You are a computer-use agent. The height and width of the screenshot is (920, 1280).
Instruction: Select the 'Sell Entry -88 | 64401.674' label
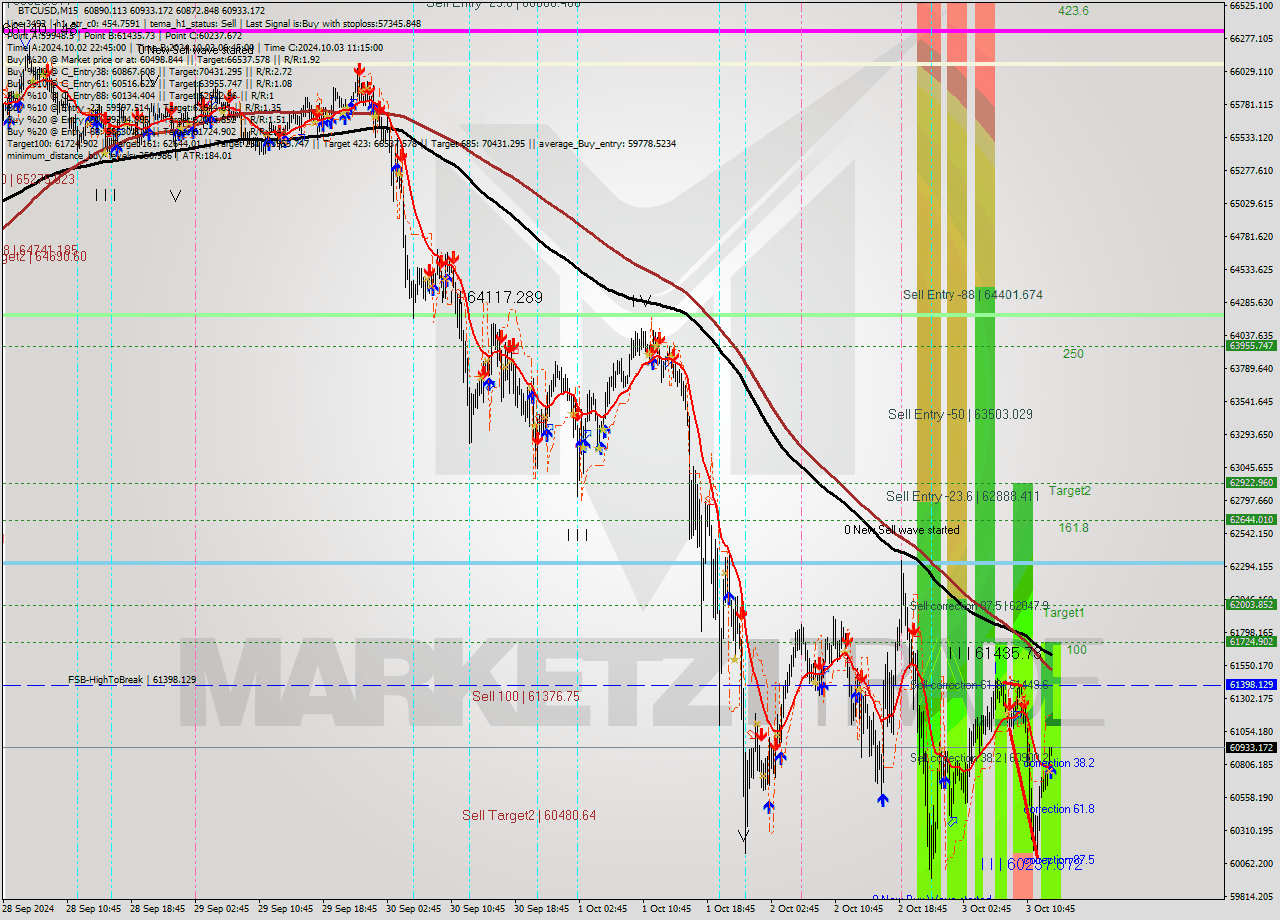973,295
